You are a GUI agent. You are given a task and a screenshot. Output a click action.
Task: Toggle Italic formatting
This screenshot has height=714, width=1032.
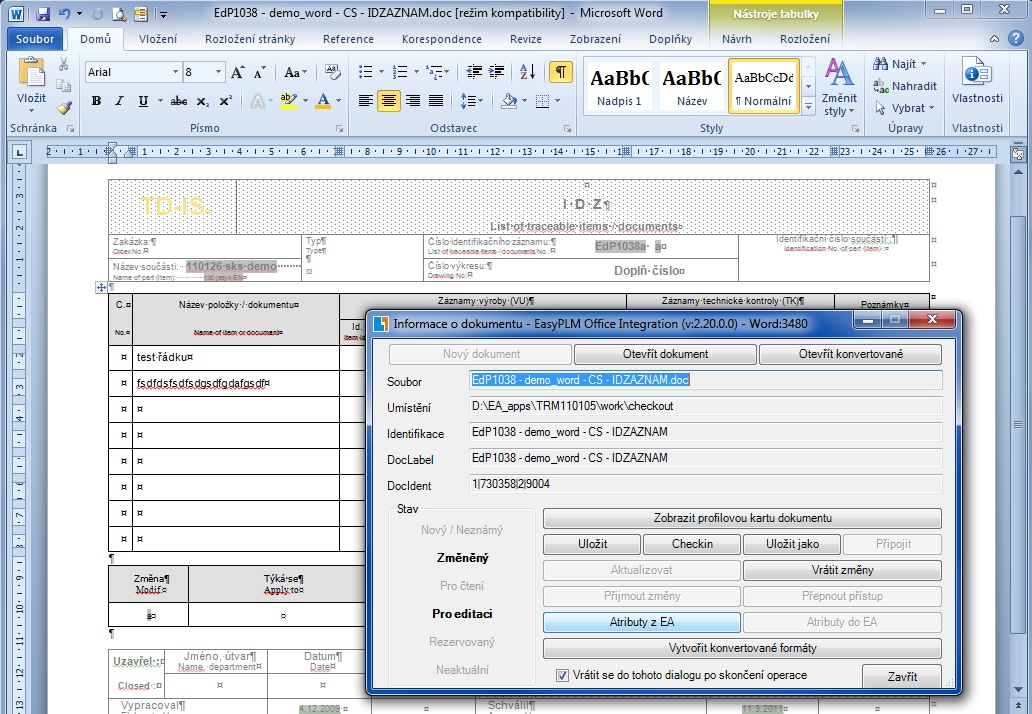(119, 101)
